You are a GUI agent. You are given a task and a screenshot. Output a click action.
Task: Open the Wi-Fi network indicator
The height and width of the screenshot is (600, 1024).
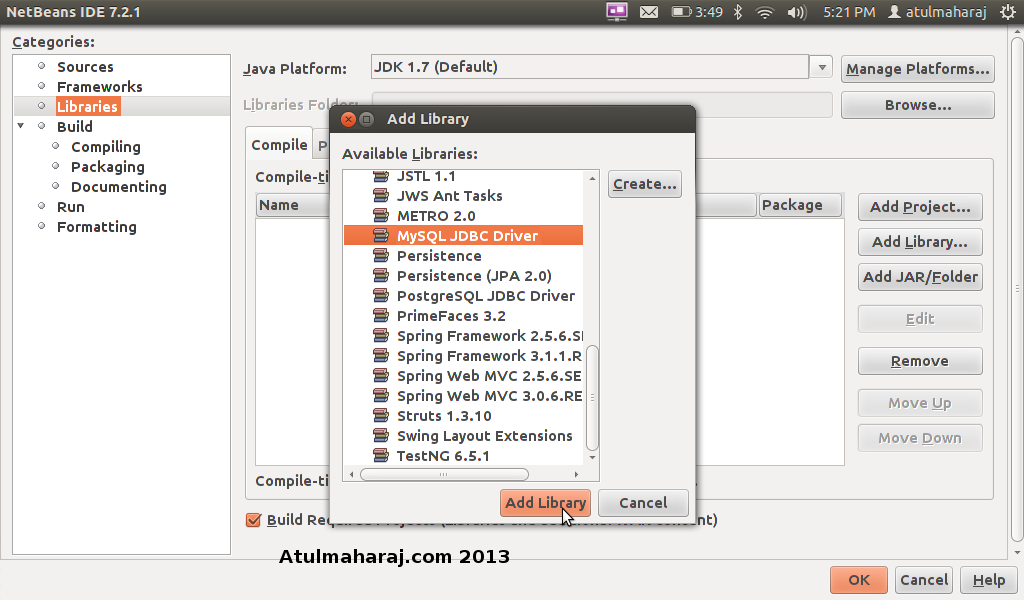(x=764, y=12)
